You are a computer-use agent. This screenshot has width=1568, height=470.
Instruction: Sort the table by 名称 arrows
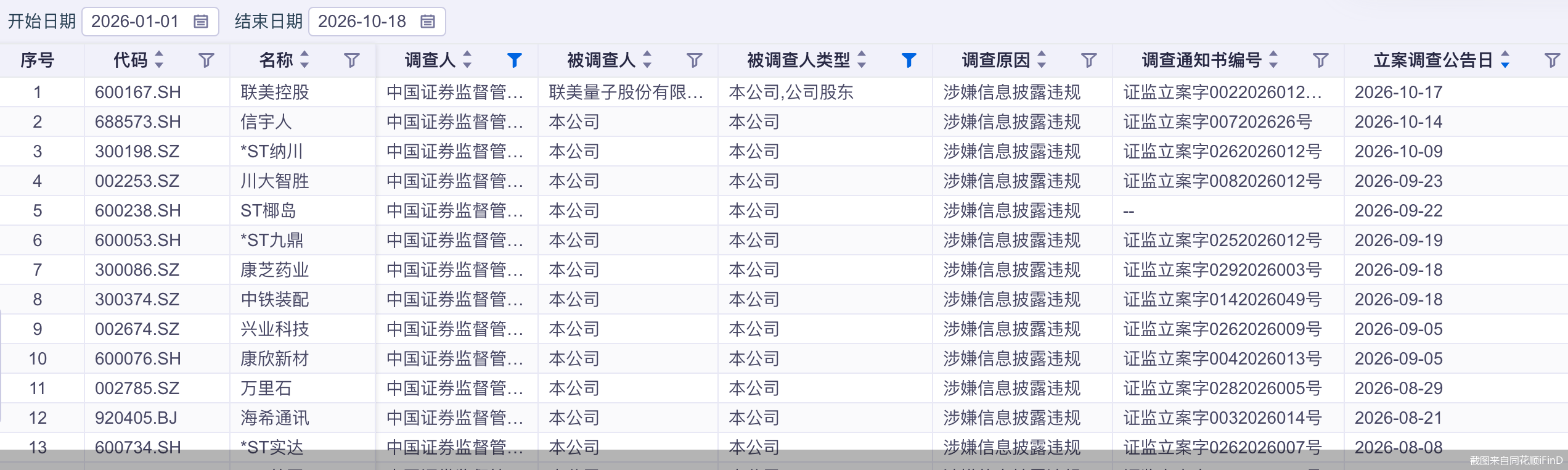[304, 59]
